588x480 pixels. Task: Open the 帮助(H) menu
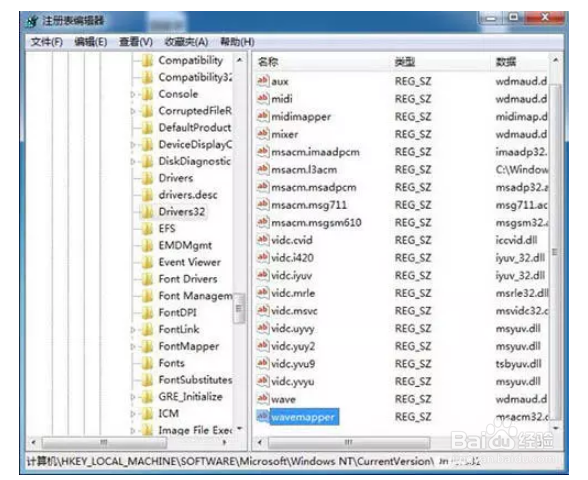[237, 42]
